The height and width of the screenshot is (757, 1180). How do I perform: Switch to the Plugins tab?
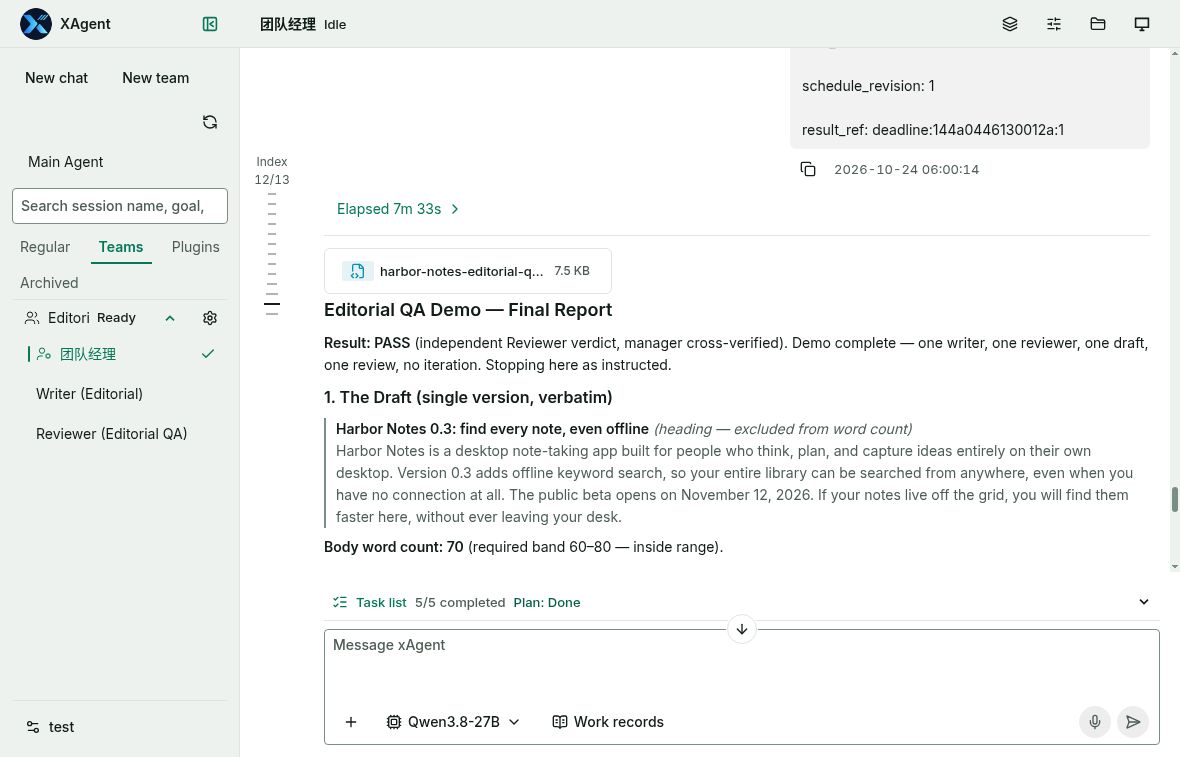[x=196, y=247]
